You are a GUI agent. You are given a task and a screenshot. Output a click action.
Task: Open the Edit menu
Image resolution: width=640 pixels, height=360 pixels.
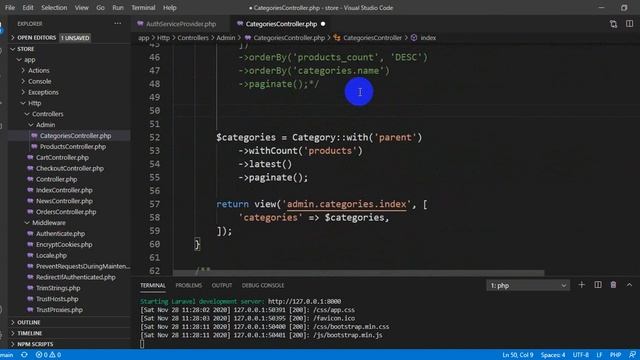[28, 8]
